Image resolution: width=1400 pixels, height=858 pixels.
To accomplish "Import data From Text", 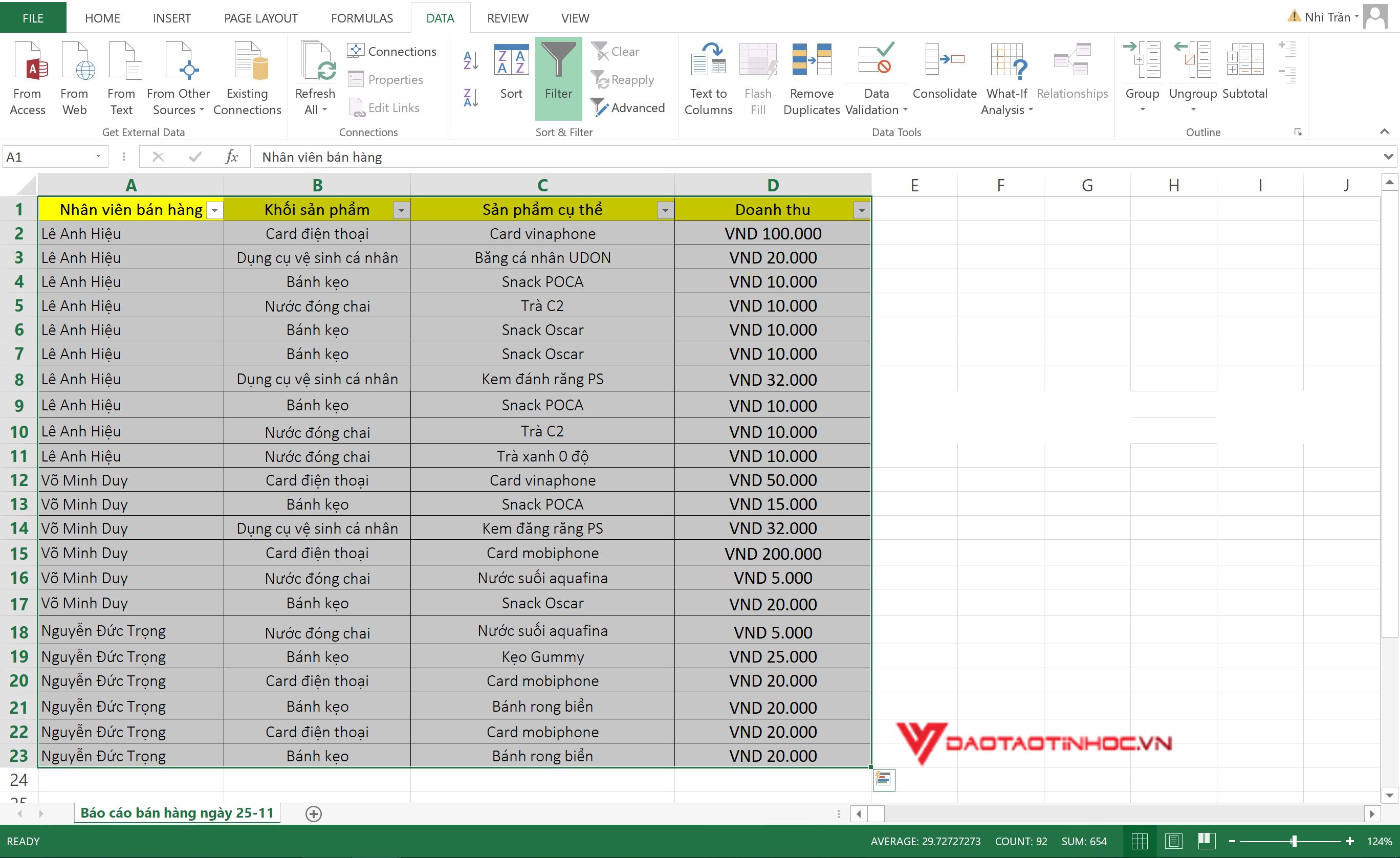I will tap(121, 79).
